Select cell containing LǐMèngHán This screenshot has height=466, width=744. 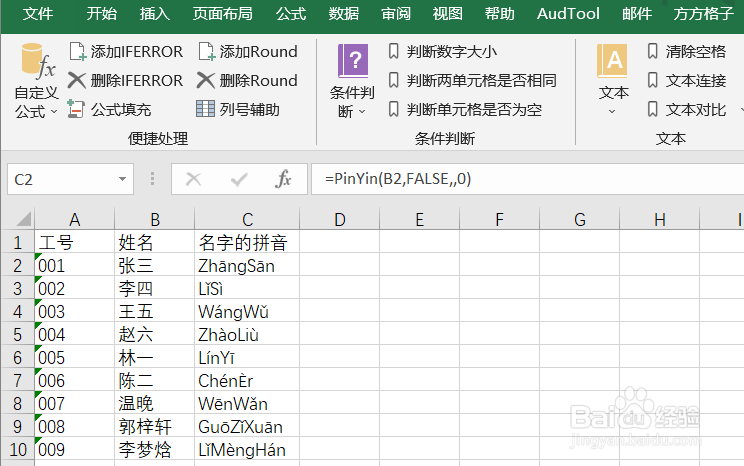[x=247, y=449]
